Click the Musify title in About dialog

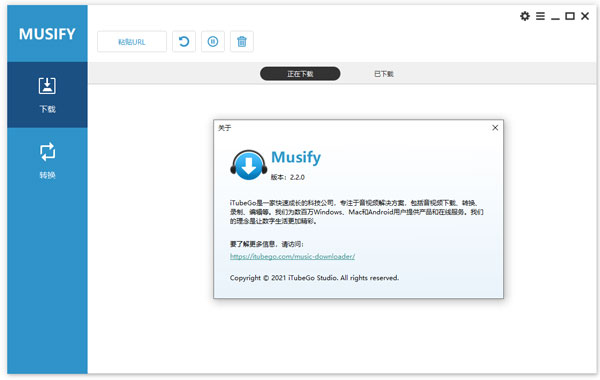pyautogui.click(x=296, y=157)
